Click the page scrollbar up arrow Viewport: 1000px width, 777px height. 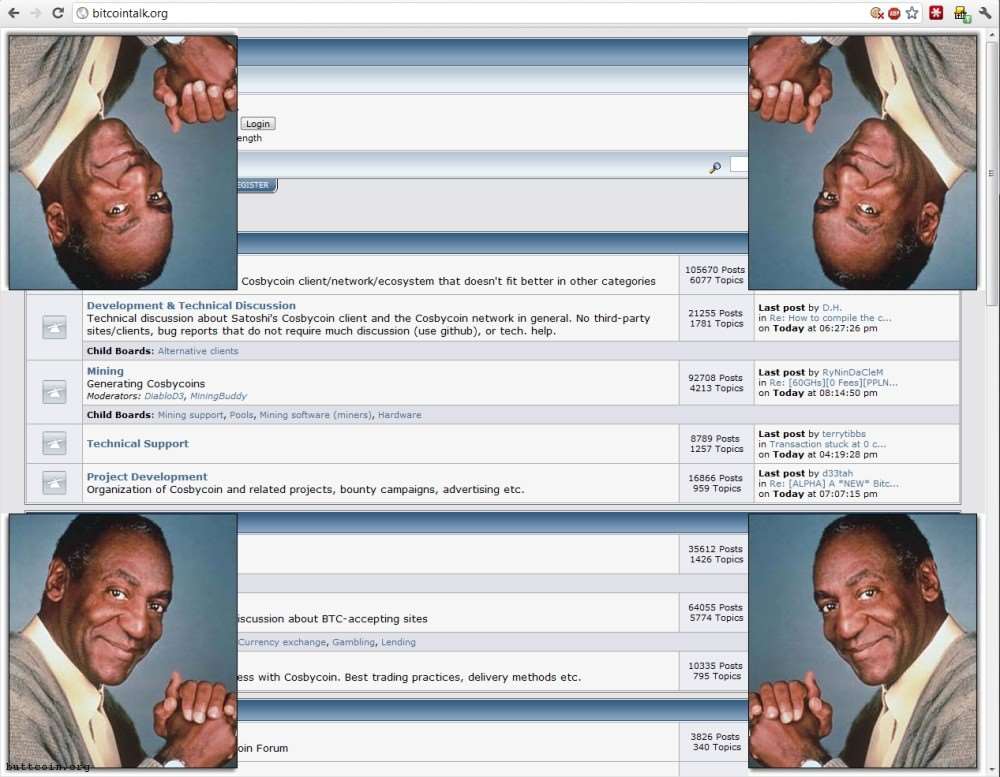tap(990, 34)
